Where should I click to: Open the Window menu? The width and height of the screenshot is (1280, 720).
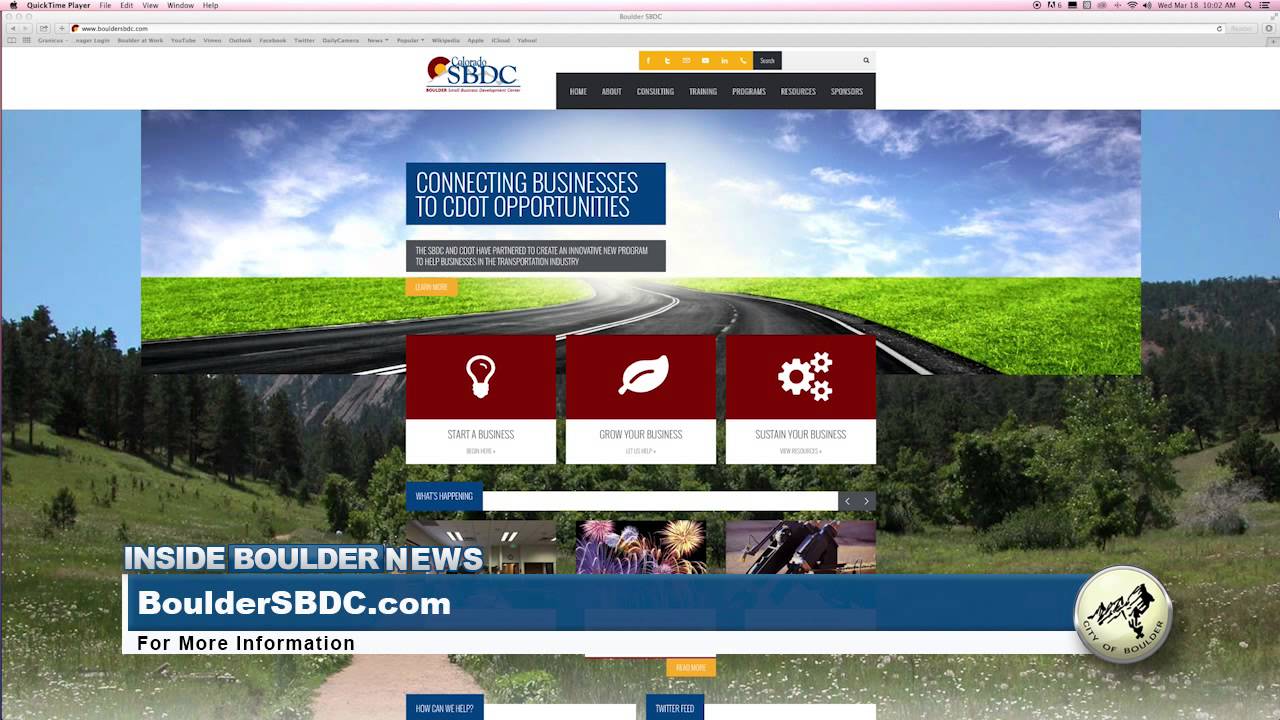click(x=181, y=5)
